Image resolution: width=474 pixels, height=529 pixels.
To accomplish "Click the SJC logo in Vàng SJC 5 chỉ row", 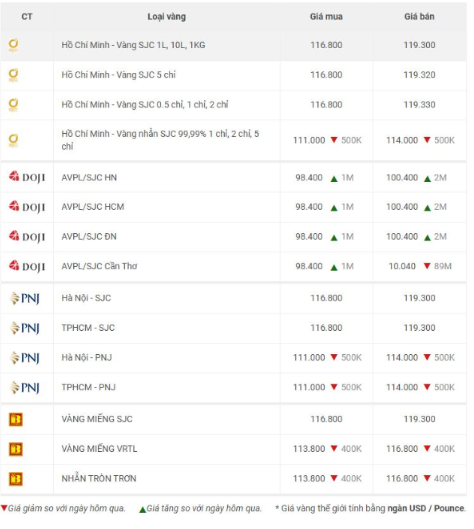I will (x=13, y=75).
